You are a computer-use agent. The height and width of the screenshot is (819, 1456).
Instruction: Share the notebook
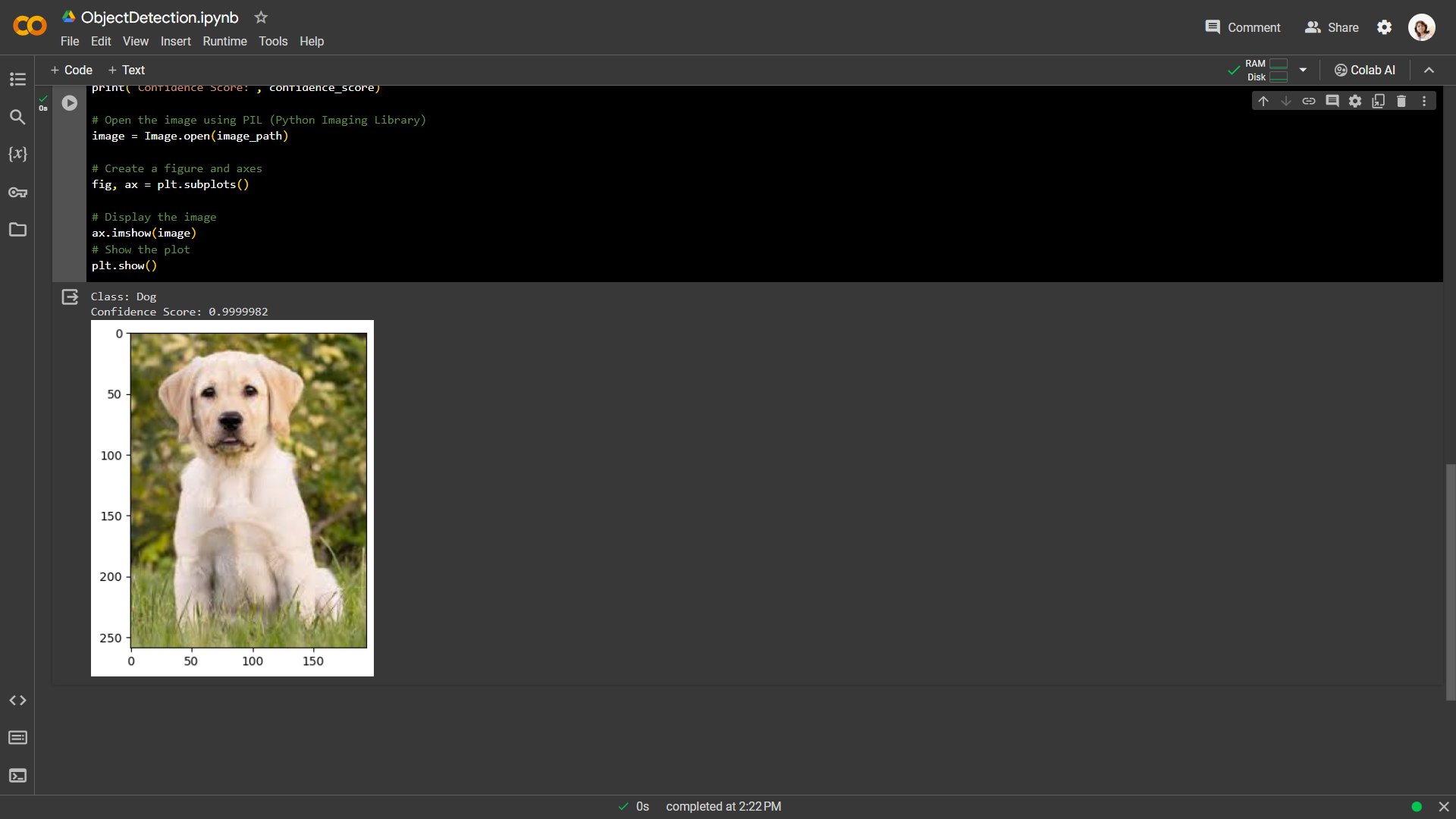point(1331,27)
